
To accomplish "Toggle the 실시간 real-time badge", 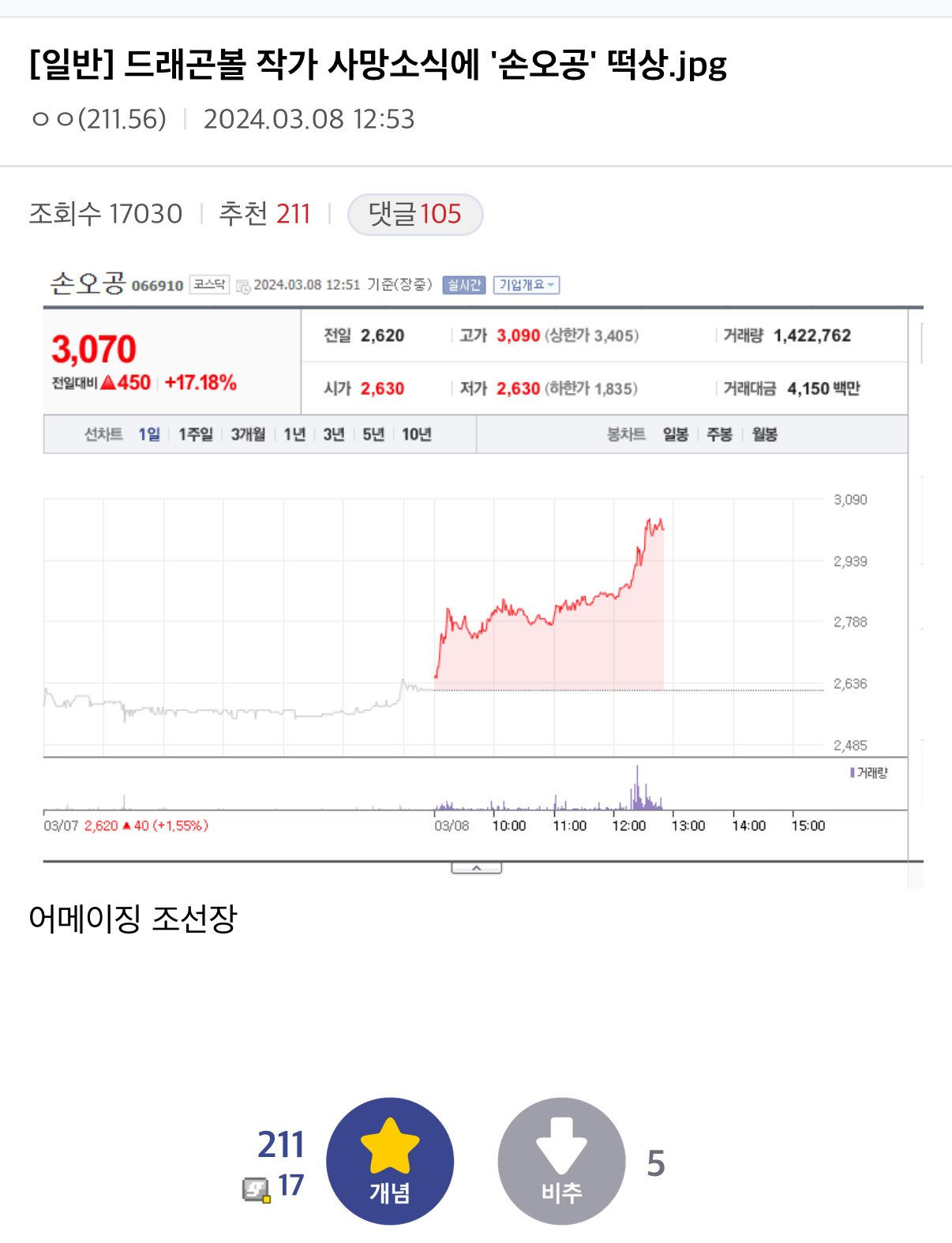I will (463, 285).
